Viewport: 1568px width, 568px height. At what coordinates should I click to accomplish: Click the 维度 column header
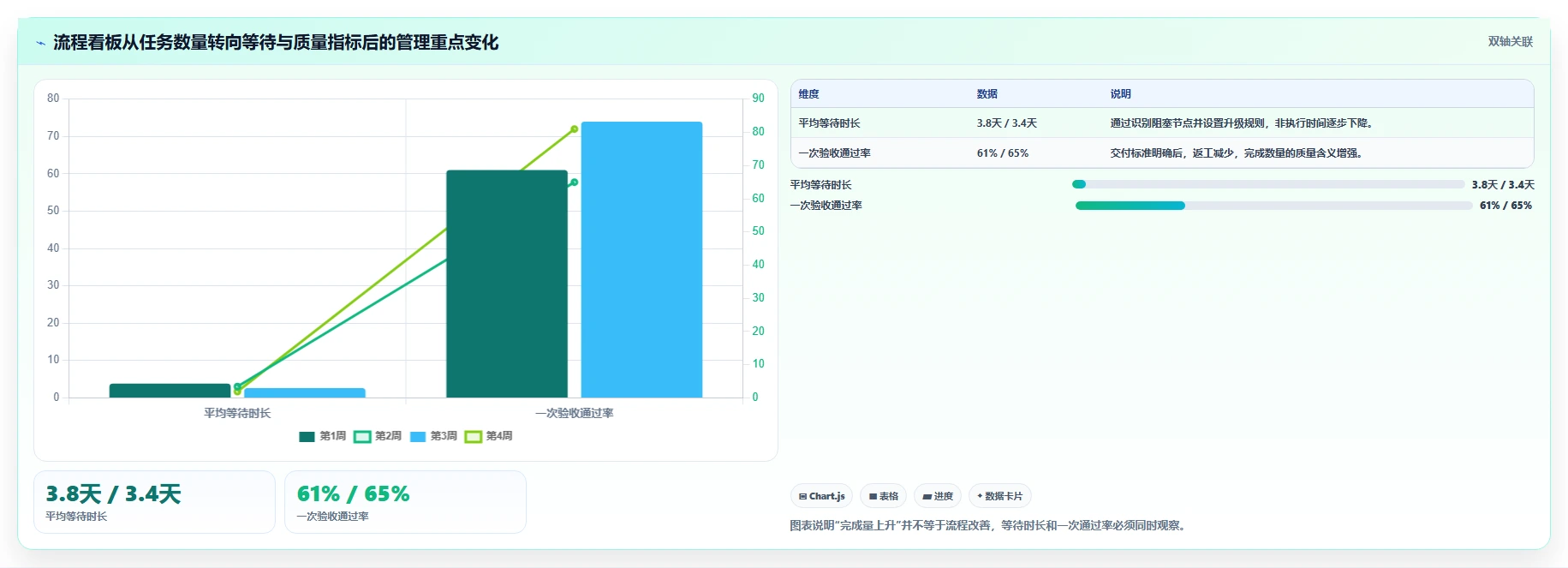[x=808, y=94]
